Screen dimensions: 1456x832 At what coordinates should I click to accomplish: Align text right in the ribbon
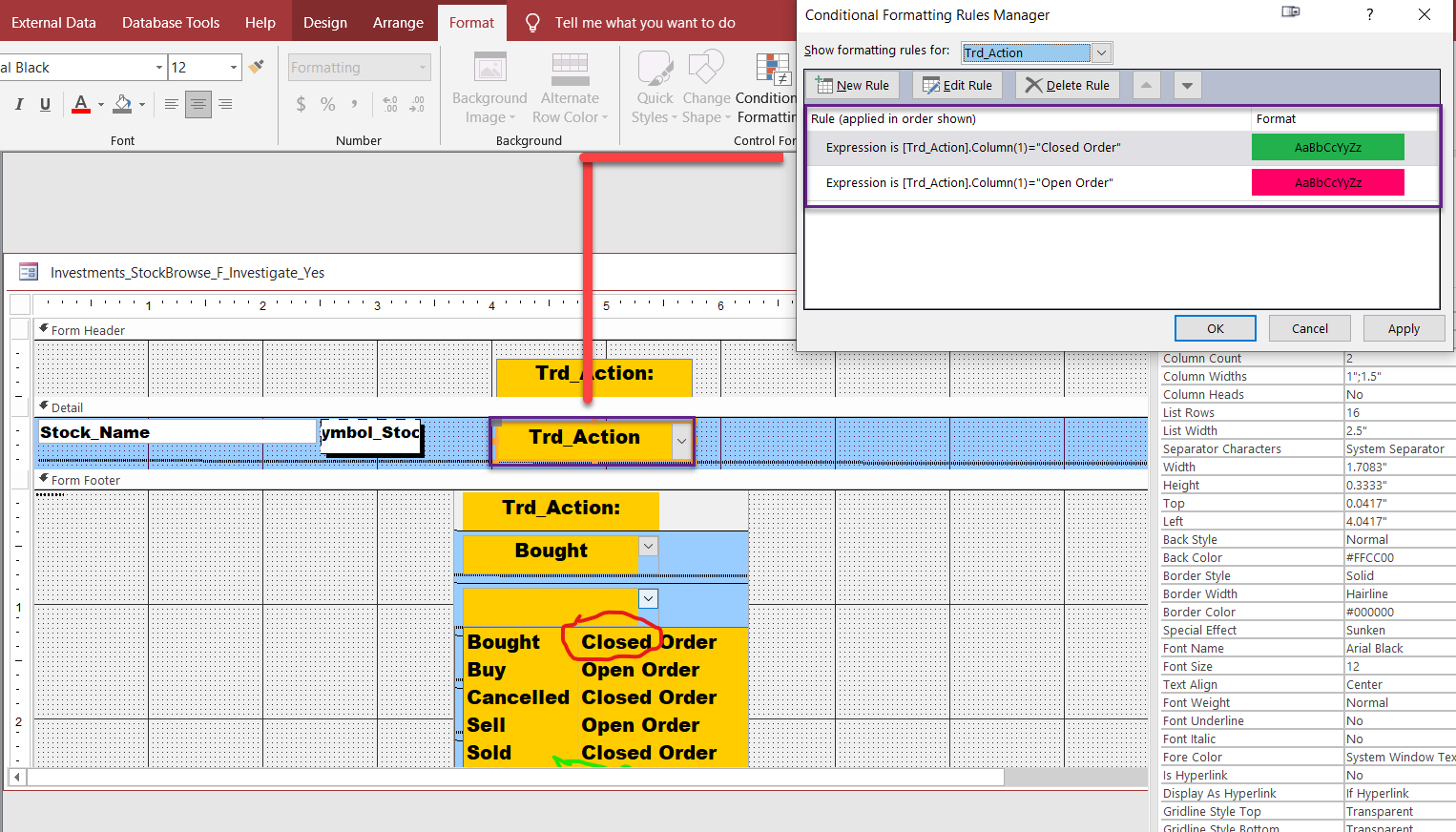(225, 104)
